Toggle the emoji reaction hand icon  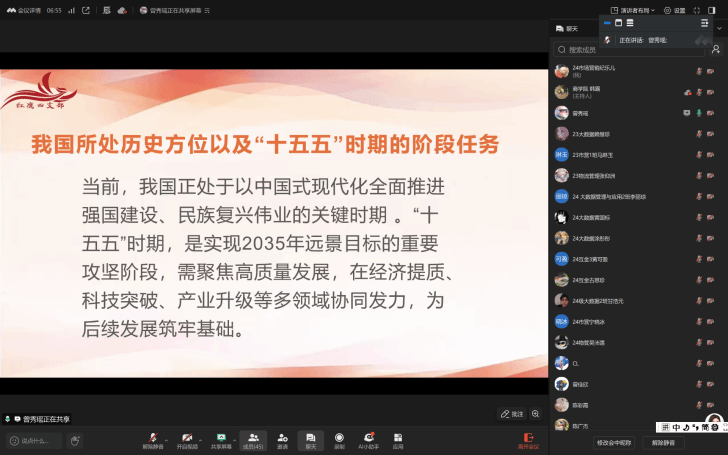pos(74,440)
